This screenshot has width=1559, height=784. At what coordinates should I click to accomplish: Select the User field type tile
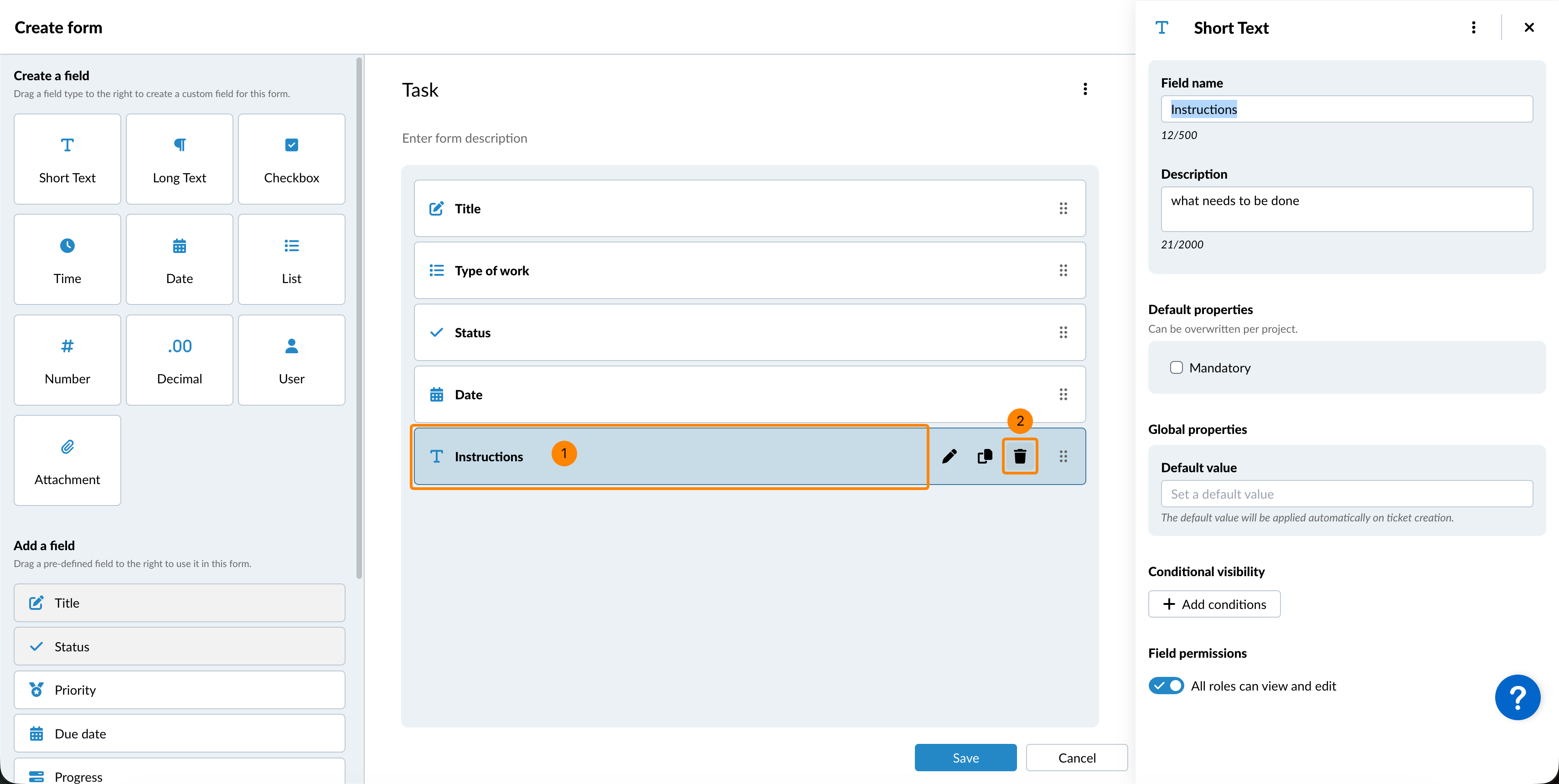point(291,360)
